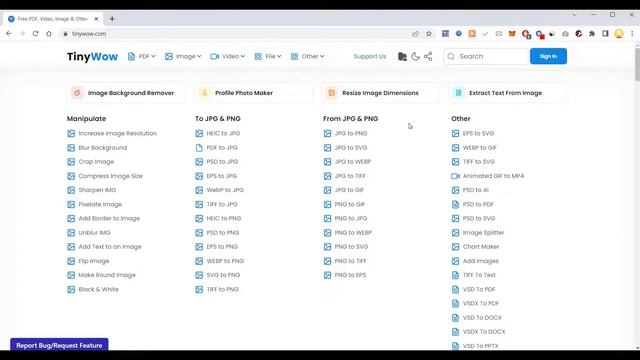
Task: Click the share icon in header
Action: point(428,56)
